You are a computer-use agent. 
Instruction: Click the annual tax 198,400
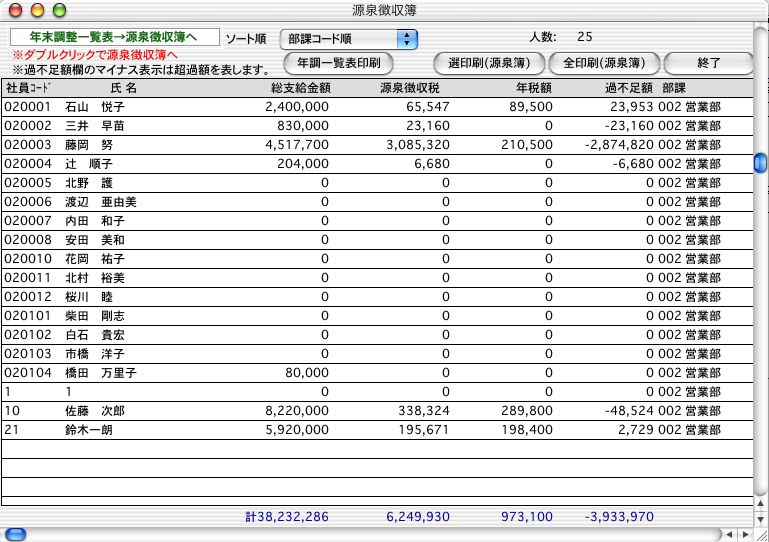[x=527, y=430]
